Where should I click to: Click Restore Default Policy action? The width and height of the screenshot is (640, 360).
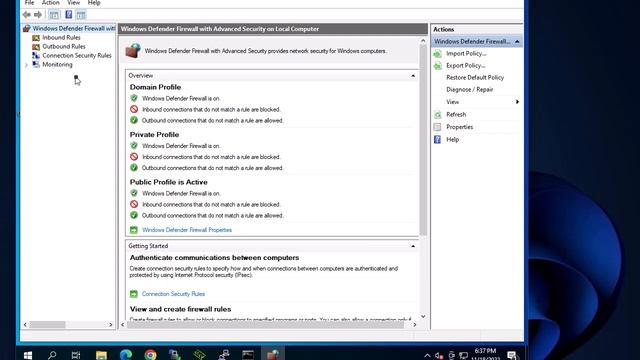pyautogui.click(x=475, y=78)
